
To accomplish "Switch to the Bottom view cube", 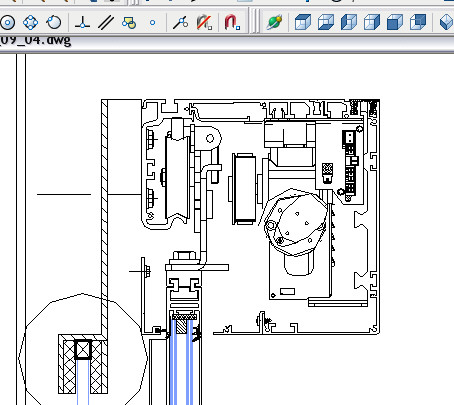I will coord(326,23).
